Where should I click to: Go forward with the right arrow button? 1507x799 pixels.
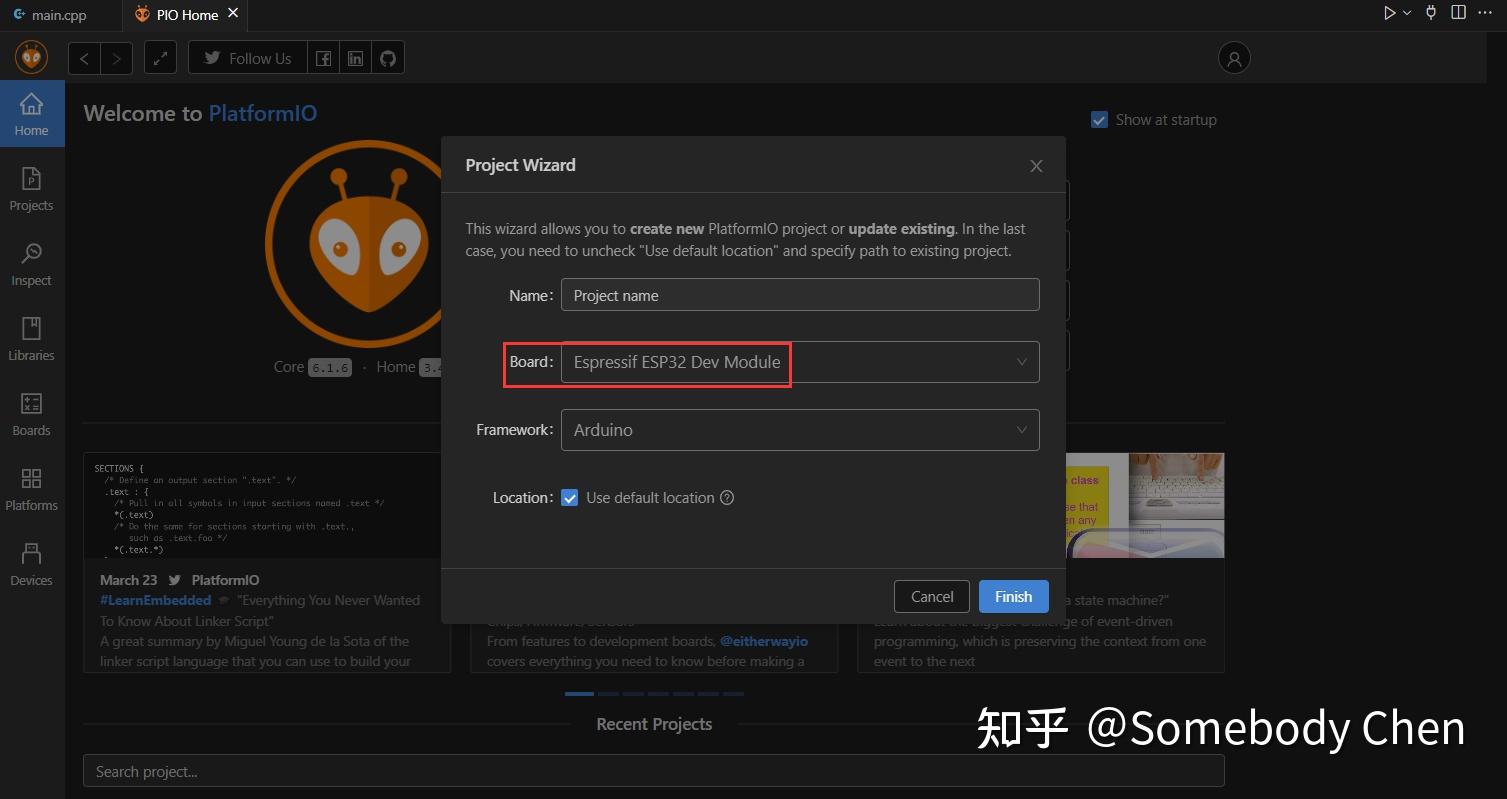point(116,58)
